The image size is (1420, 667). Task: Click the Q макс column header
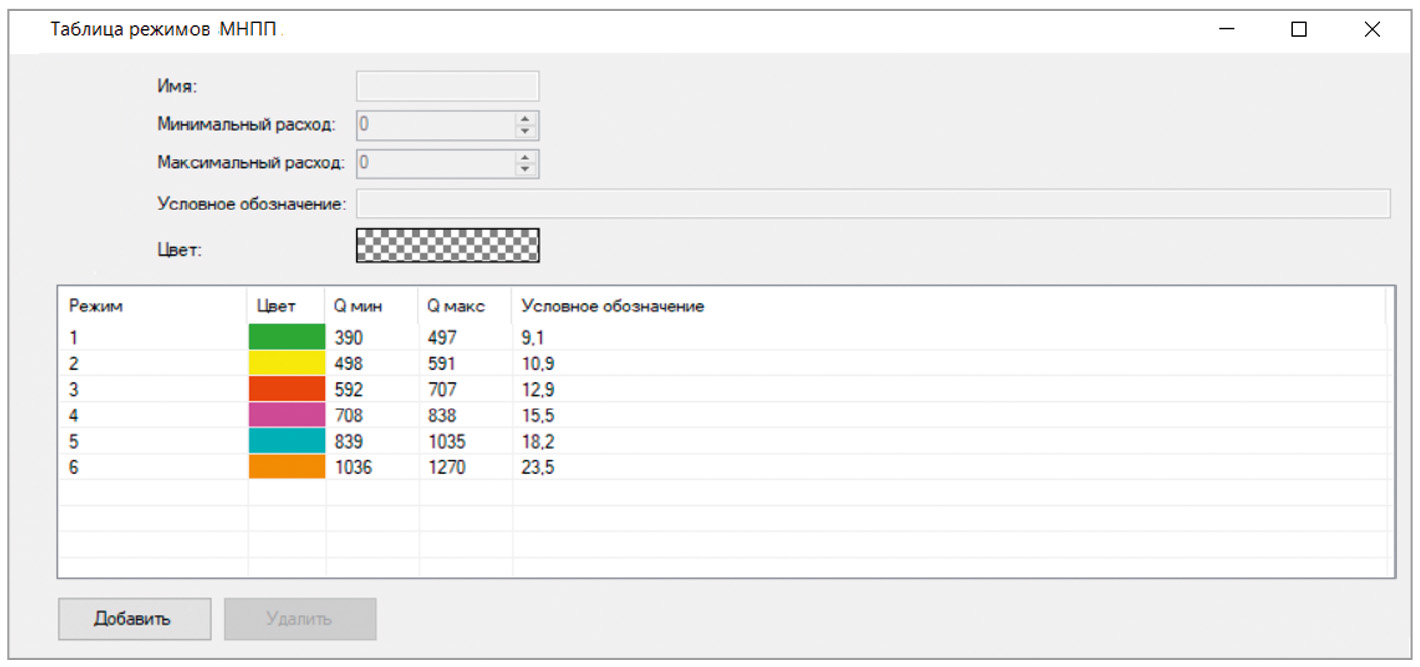(x=464, y=306)
